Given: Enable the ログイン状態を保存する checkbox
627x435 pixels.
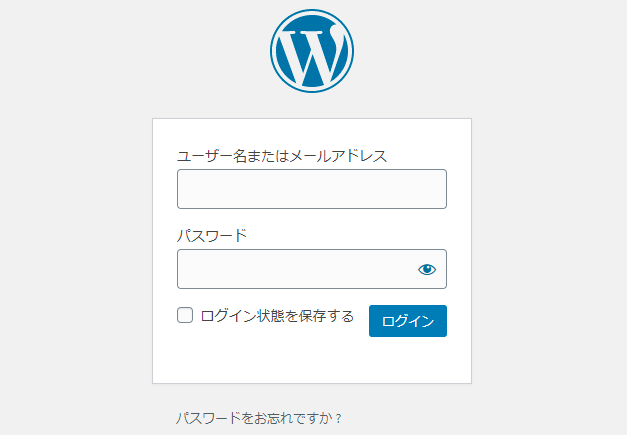Looking at the screenshot, I should tap(185, 315).
